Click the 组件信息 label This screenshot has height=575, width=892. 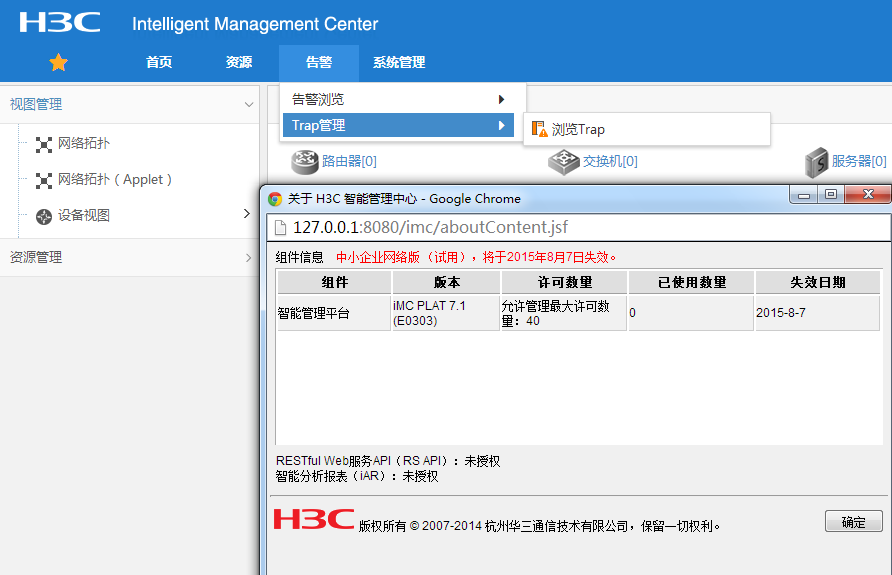click(299, 258)
